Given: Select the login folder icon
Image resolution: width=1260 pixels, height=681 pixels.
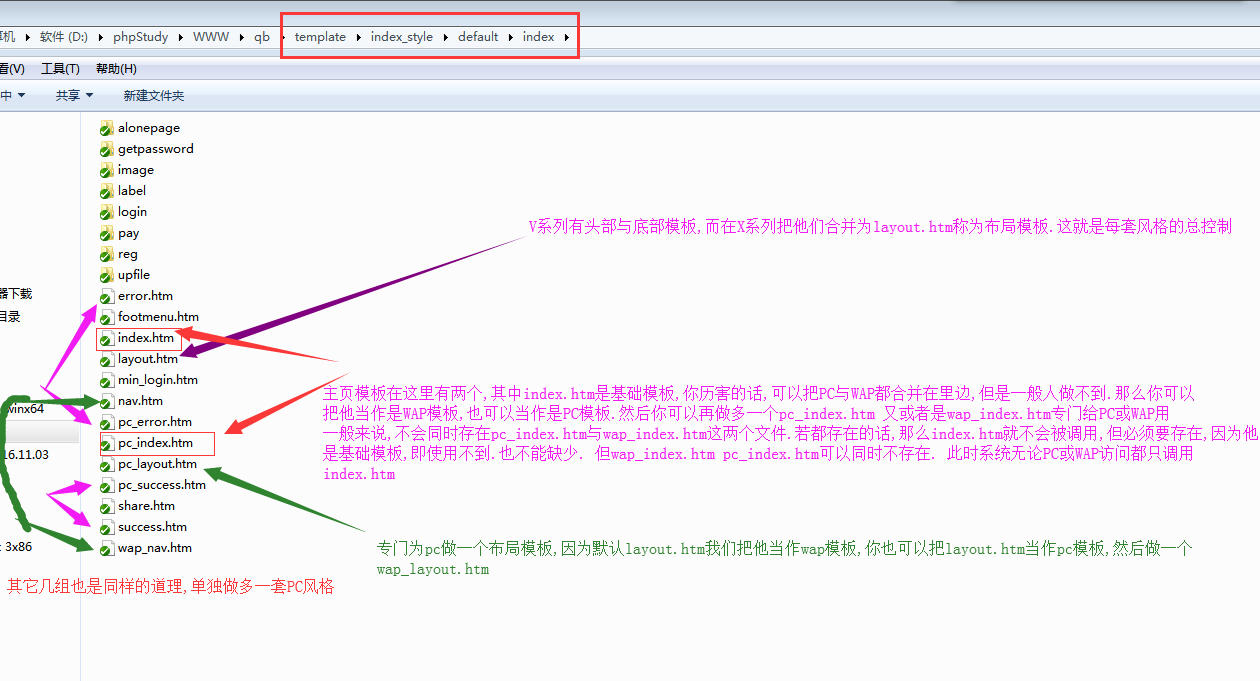Looking at the screenshot, I should pos(106,211).
